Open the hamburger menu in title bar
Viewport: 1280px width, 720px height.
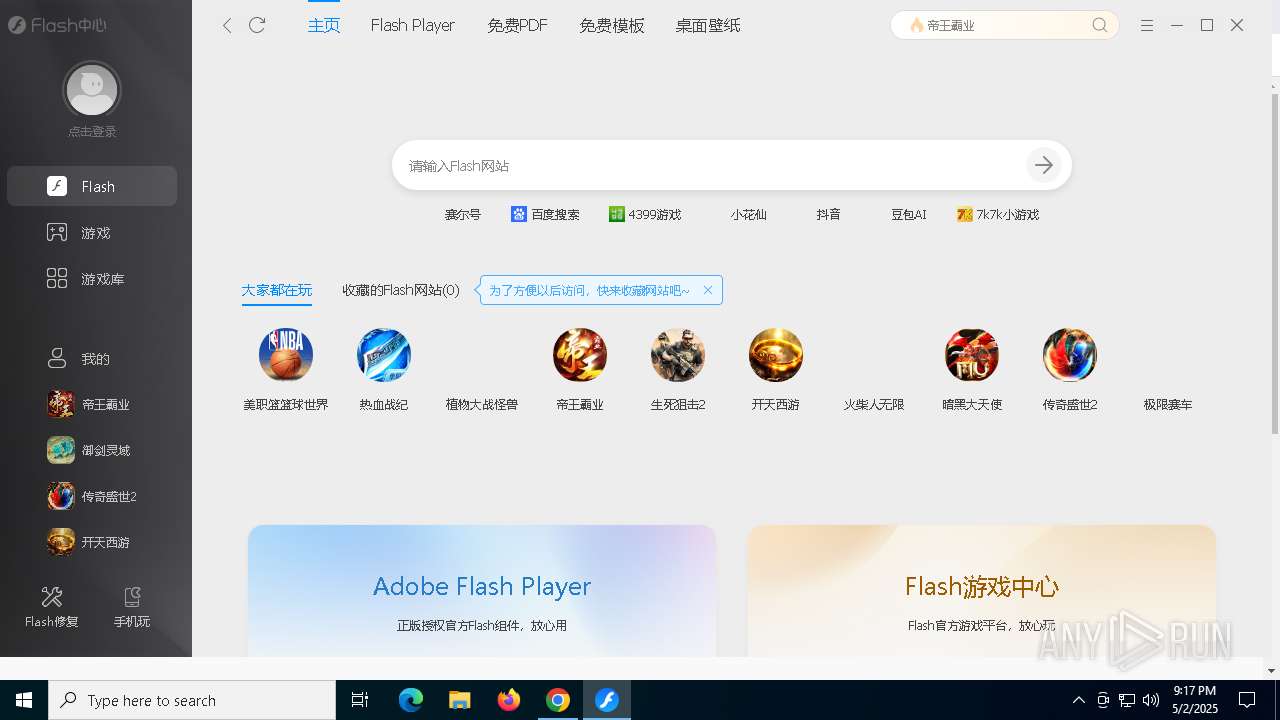1147,25
